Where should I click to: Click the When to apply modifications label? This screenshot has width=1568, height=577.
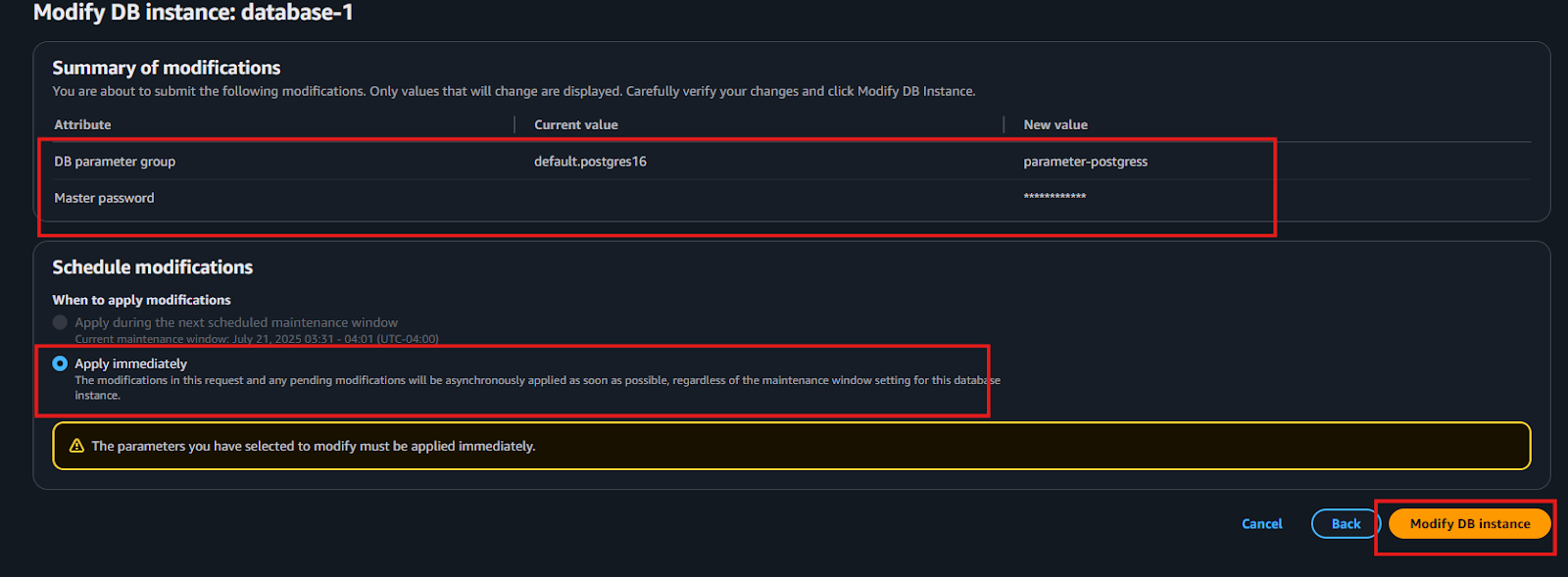click(141, 300)
